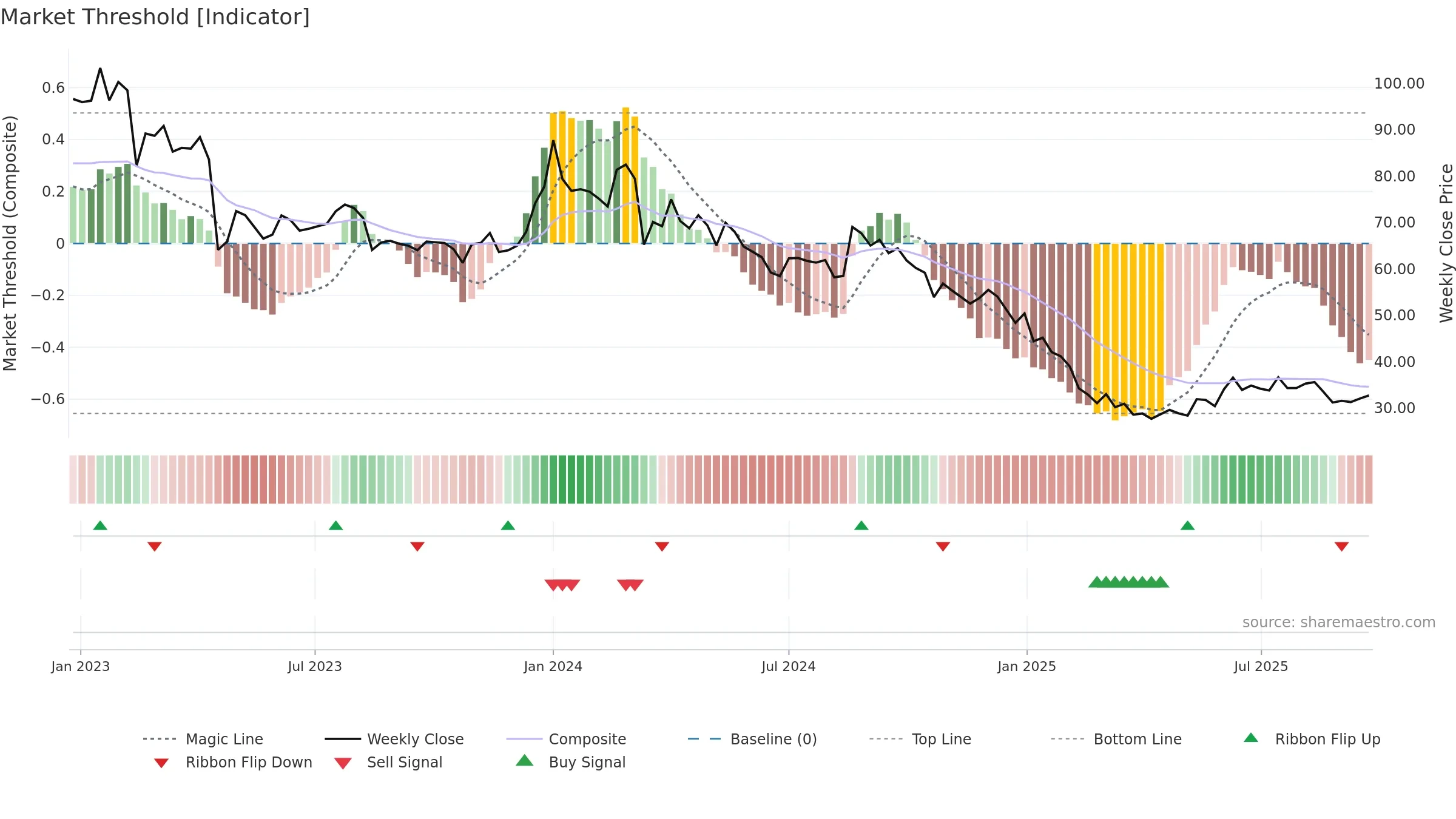Click the Jul 2025 x-axis label

(1261, 666)
